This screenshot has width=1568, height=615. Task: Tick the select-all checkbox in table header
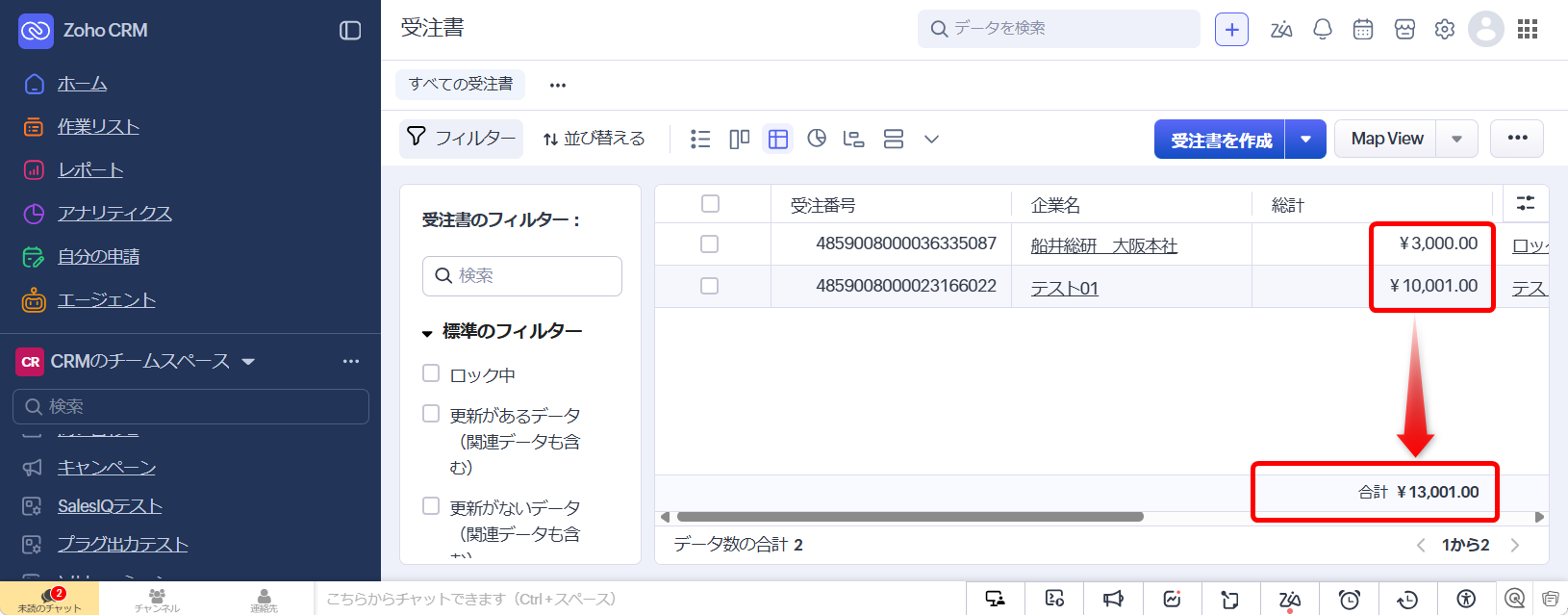click(x=710, y=204)
